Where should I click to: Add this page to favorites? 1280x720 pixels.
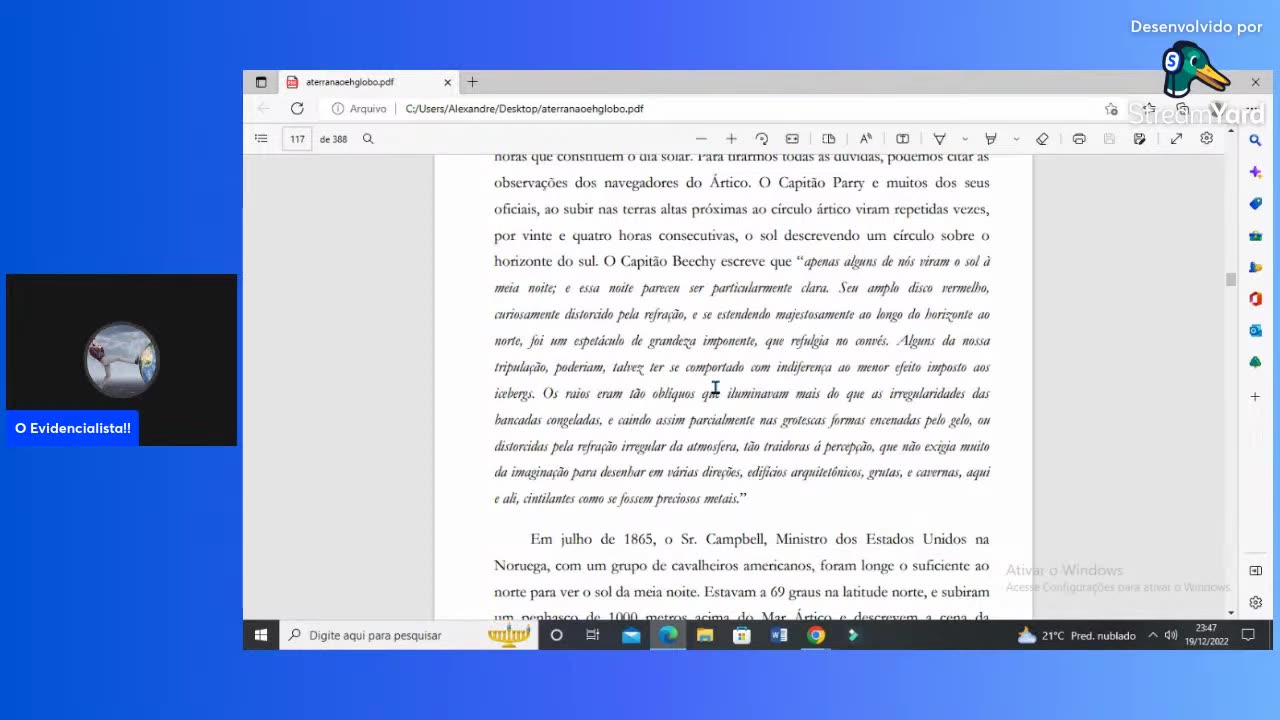[x=1111, y=108]
